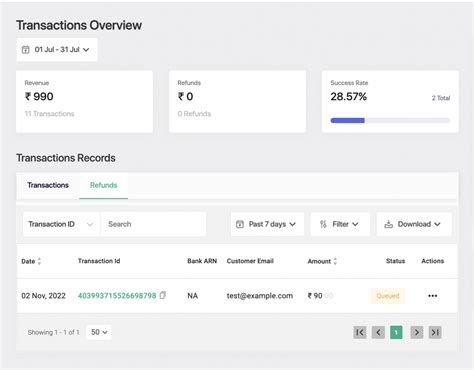474x370 pixels.
Task: Copy the transaction ID with the copy icon
Action: coord(163,295)
